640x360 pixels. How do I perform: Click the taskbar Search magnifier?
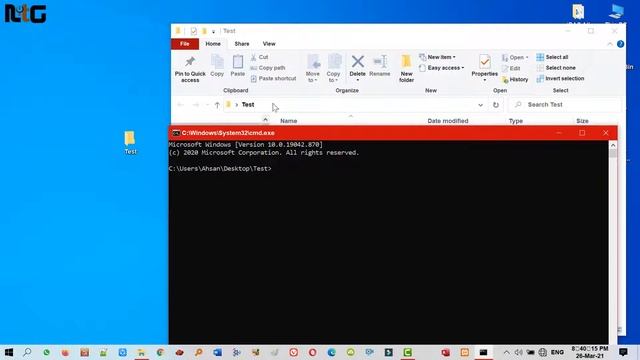pos(27,352)
